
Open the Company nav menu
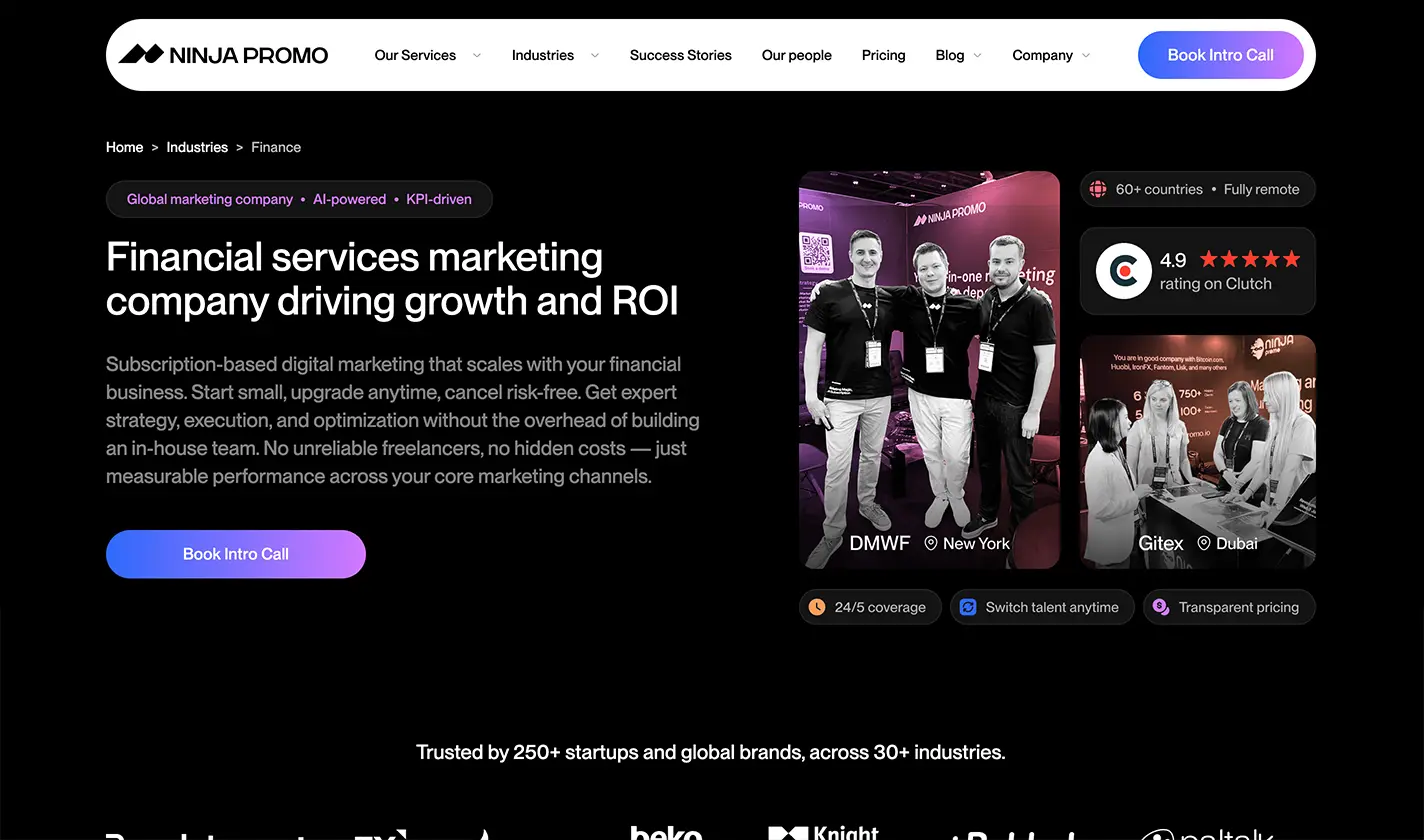click(x=1042, y=55)
